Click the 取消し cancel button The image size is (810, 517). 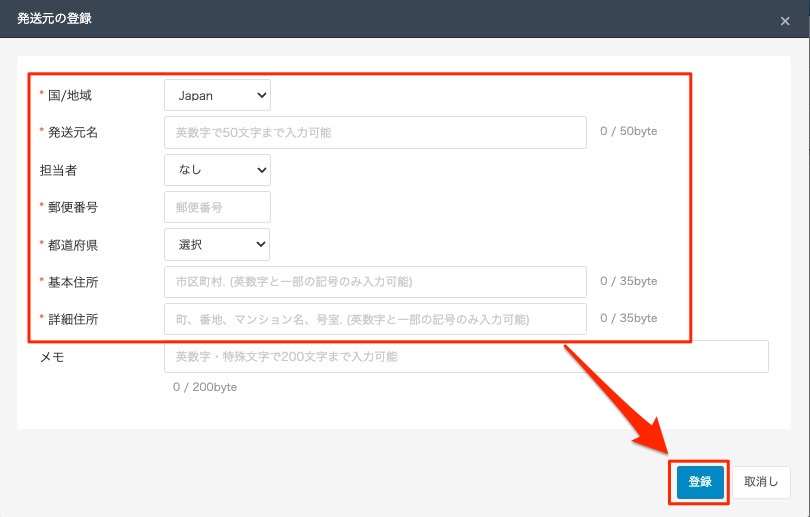[762, 482]
